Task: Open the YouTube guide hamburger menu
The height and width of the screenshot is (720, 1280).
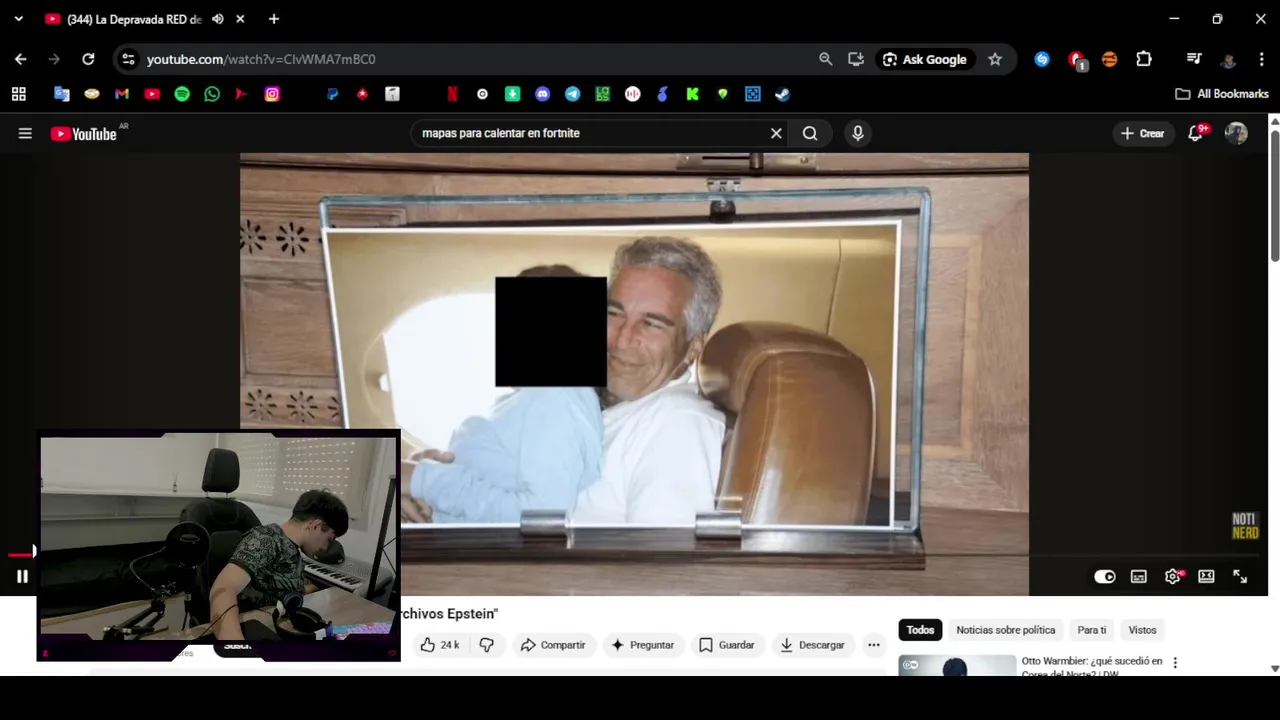Action: (x=25, y=133)
